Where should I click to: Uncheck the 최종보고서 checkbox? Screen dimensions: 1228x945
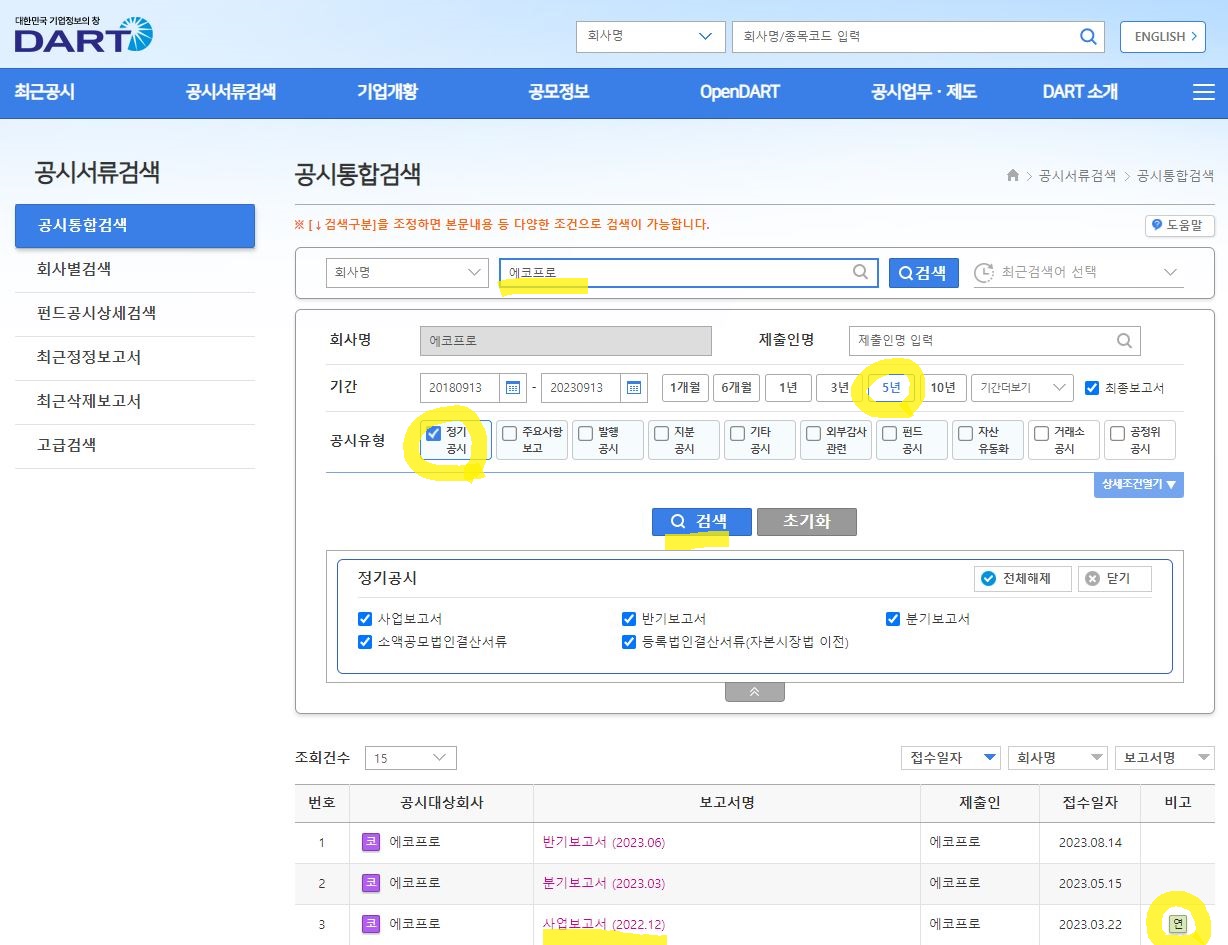pos(1092,388)
